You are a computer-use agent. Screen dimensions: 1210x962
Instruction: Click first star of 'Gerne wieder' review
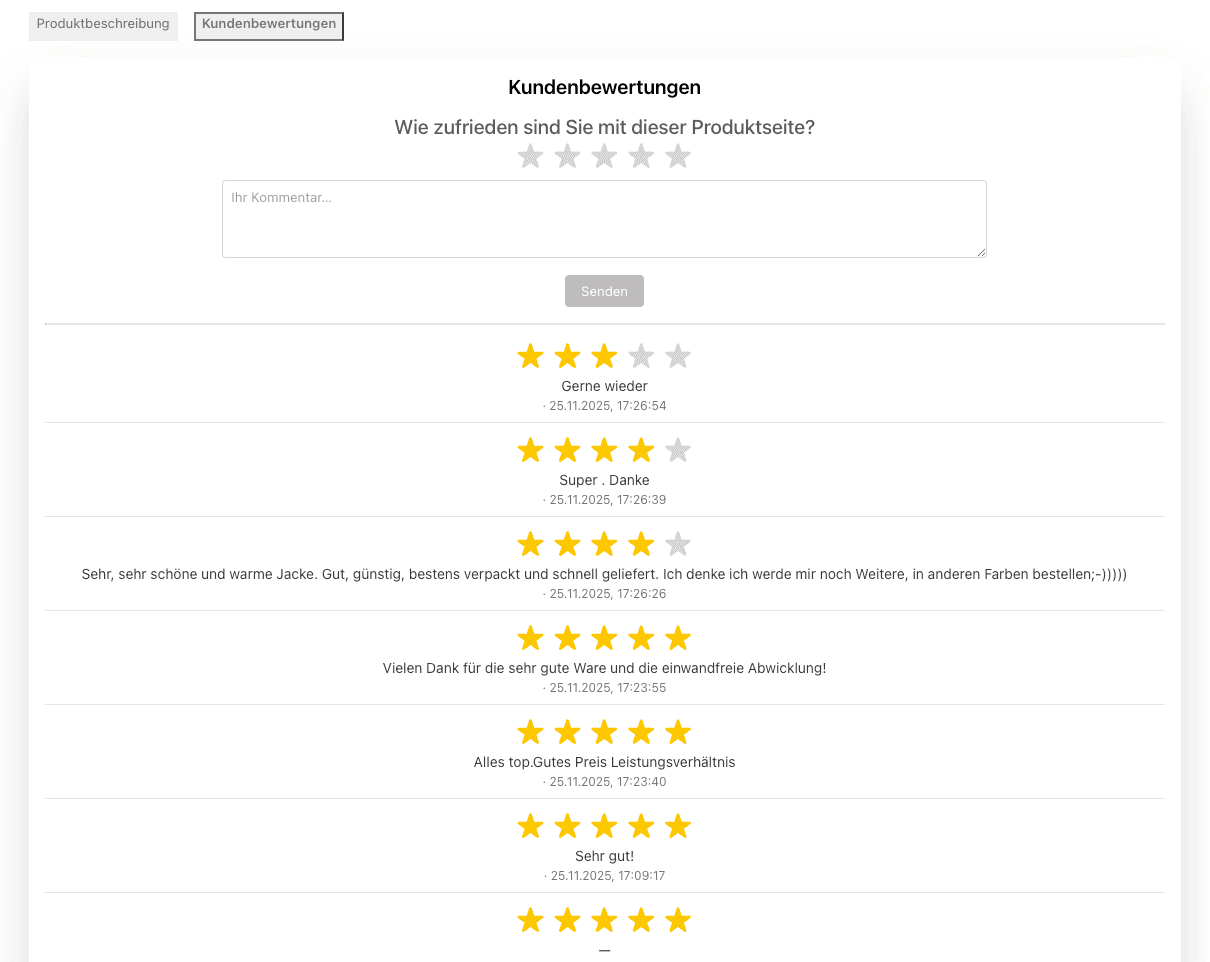point(530,356)
